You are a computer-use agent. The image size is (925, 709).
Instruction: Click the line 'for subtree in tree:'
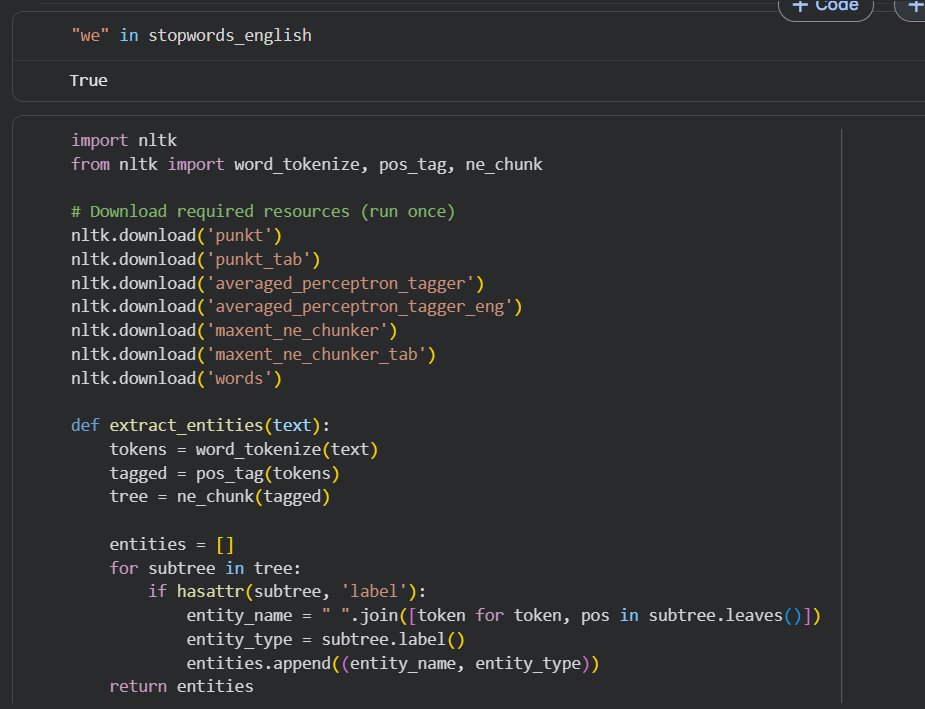[x=205, y=569]
